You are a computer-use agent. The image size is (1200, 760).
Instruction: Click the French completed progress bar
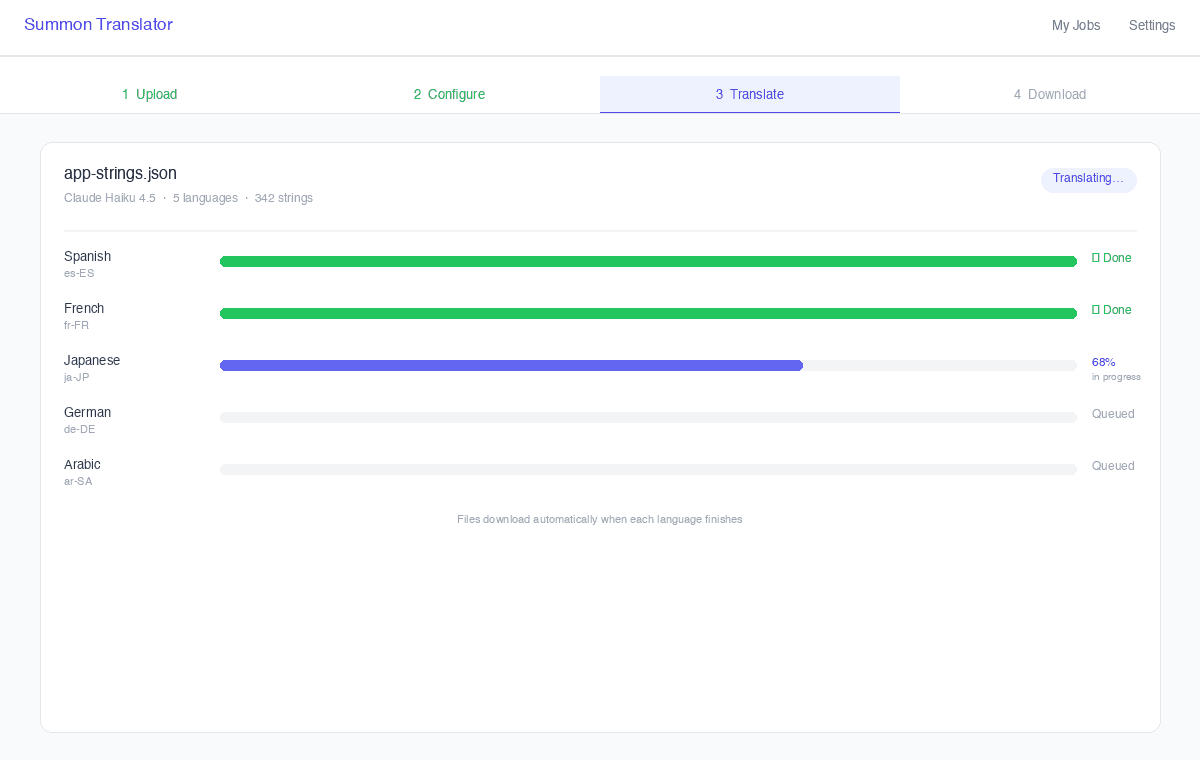tap(648, 313)
